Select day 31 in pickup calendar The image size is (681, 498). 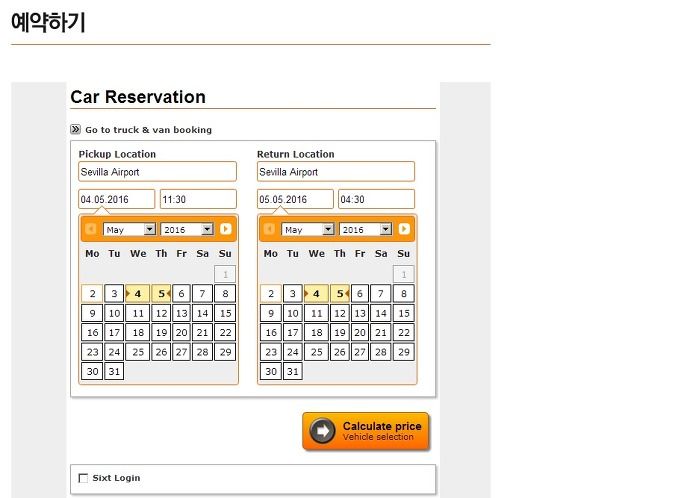point(114,371)
